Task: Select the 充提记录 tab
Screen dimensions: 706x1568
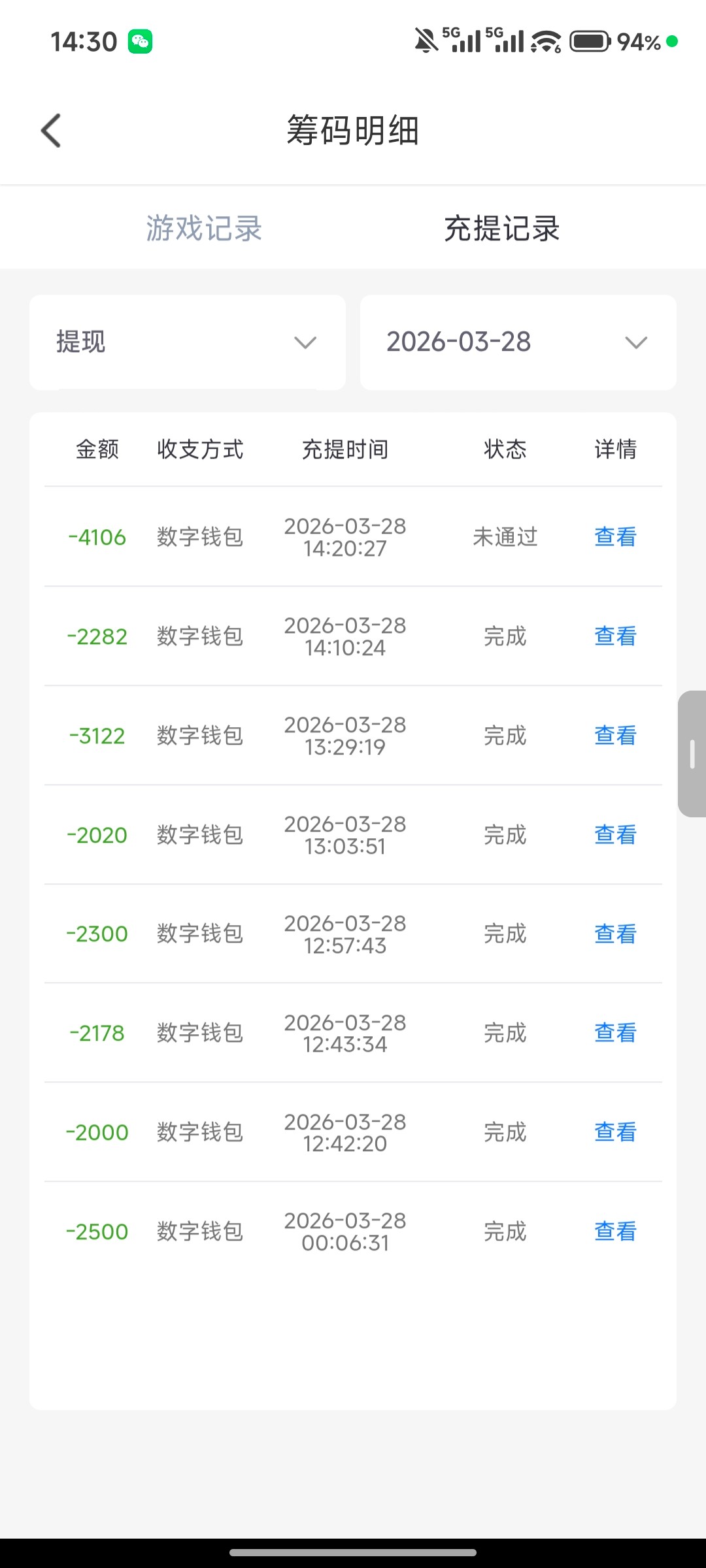Action: (501, 229)
